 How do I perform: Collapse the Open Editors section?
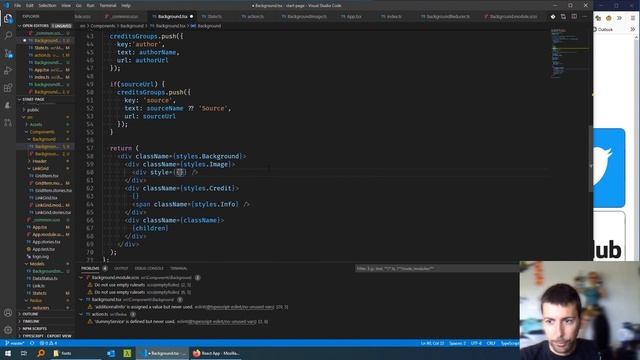tap(20, 26)
